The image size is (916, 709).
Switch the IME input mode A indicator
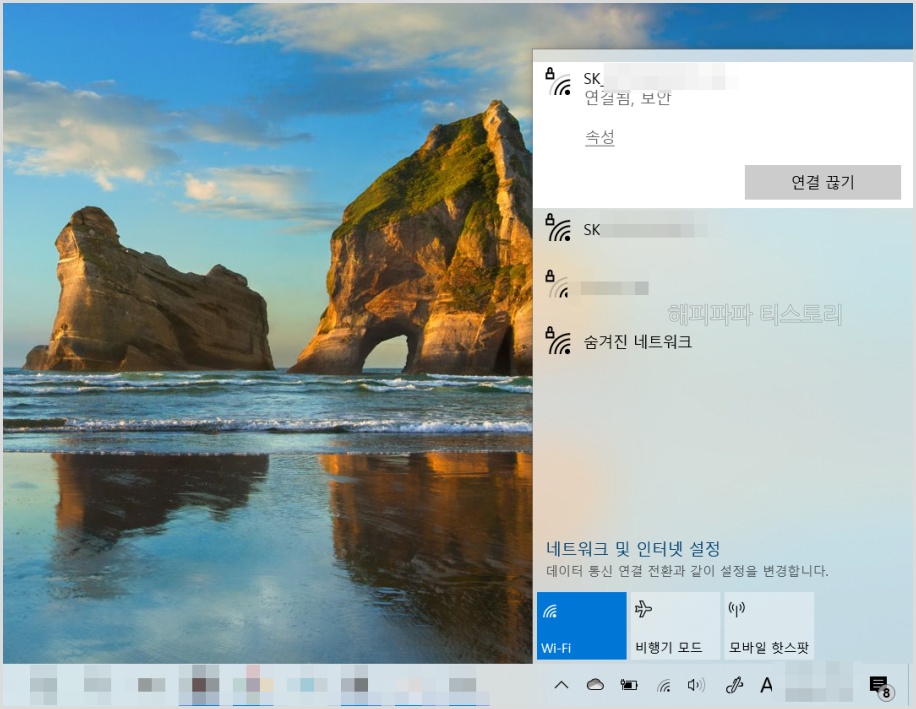point(766,684)
